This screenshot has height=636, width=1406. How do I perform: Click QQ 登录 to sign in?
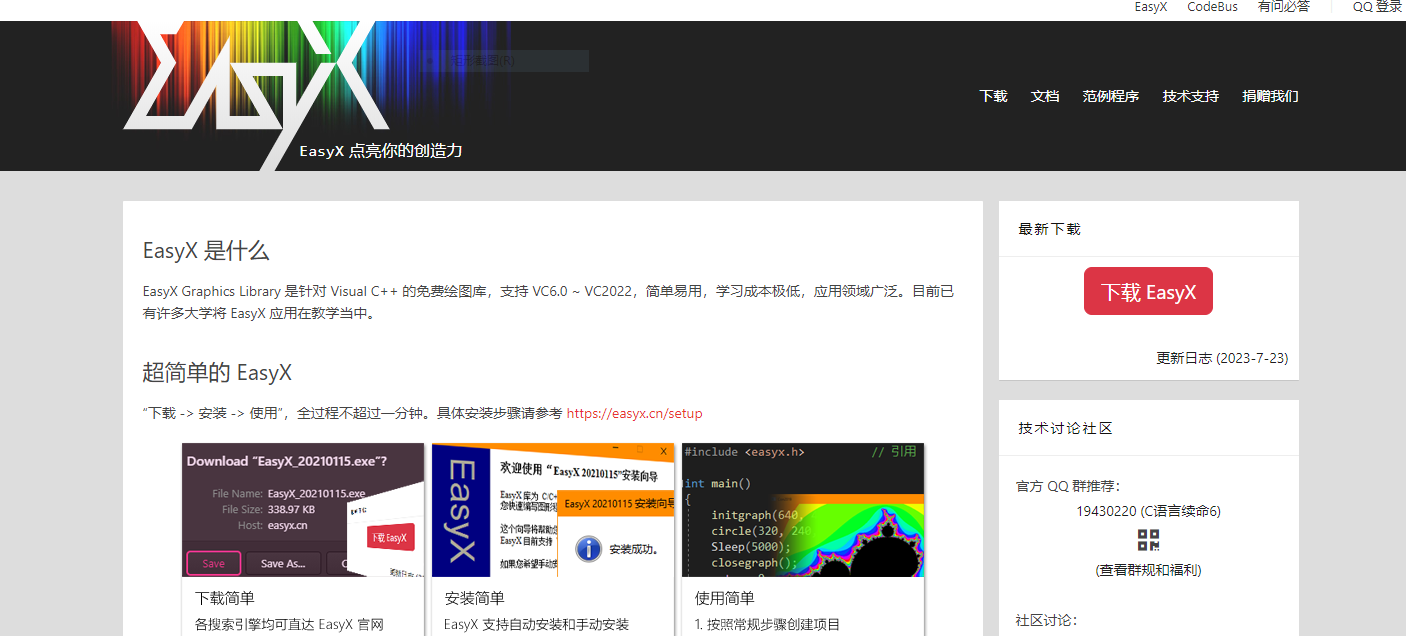coord(1377,7)
